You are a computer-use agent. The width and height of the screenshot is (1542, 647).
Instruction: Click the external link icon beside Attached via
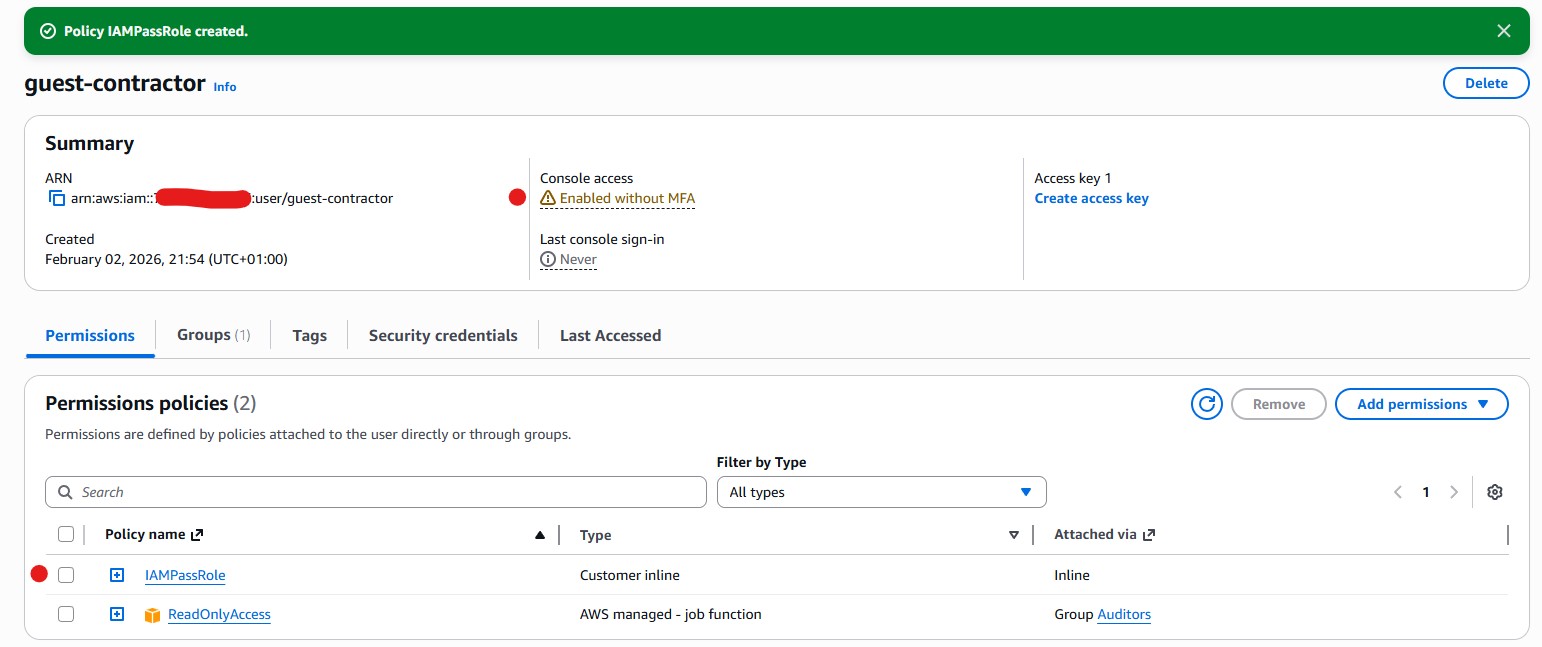click(1149, 535)
